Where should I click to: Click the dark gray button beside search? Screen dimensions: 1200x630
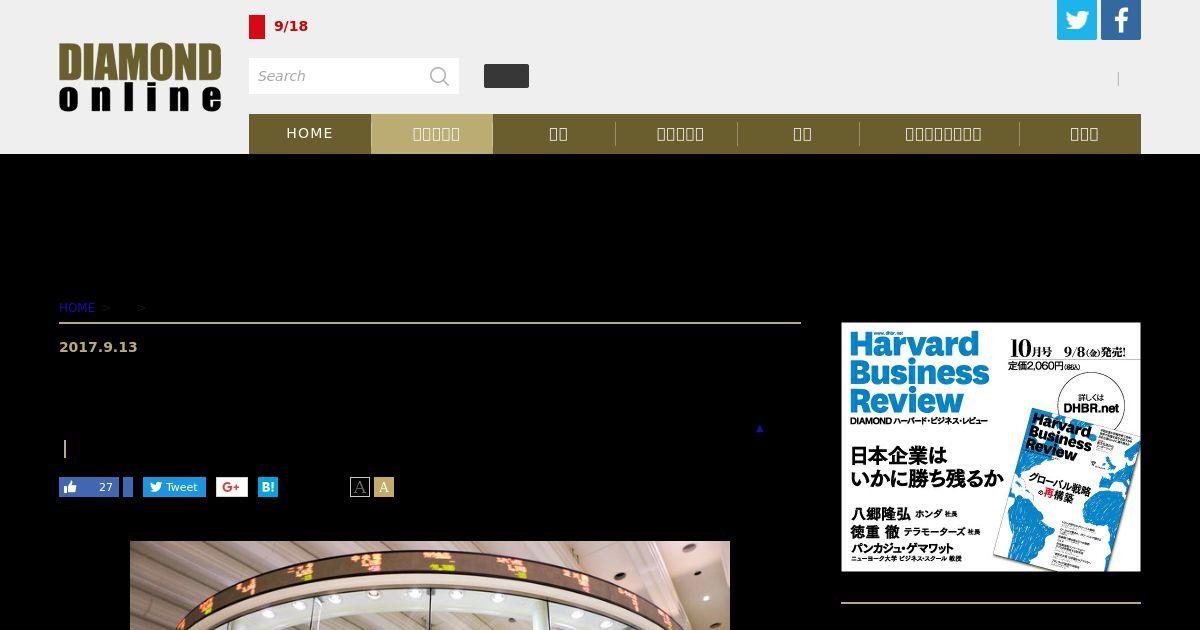coord(506,76)
